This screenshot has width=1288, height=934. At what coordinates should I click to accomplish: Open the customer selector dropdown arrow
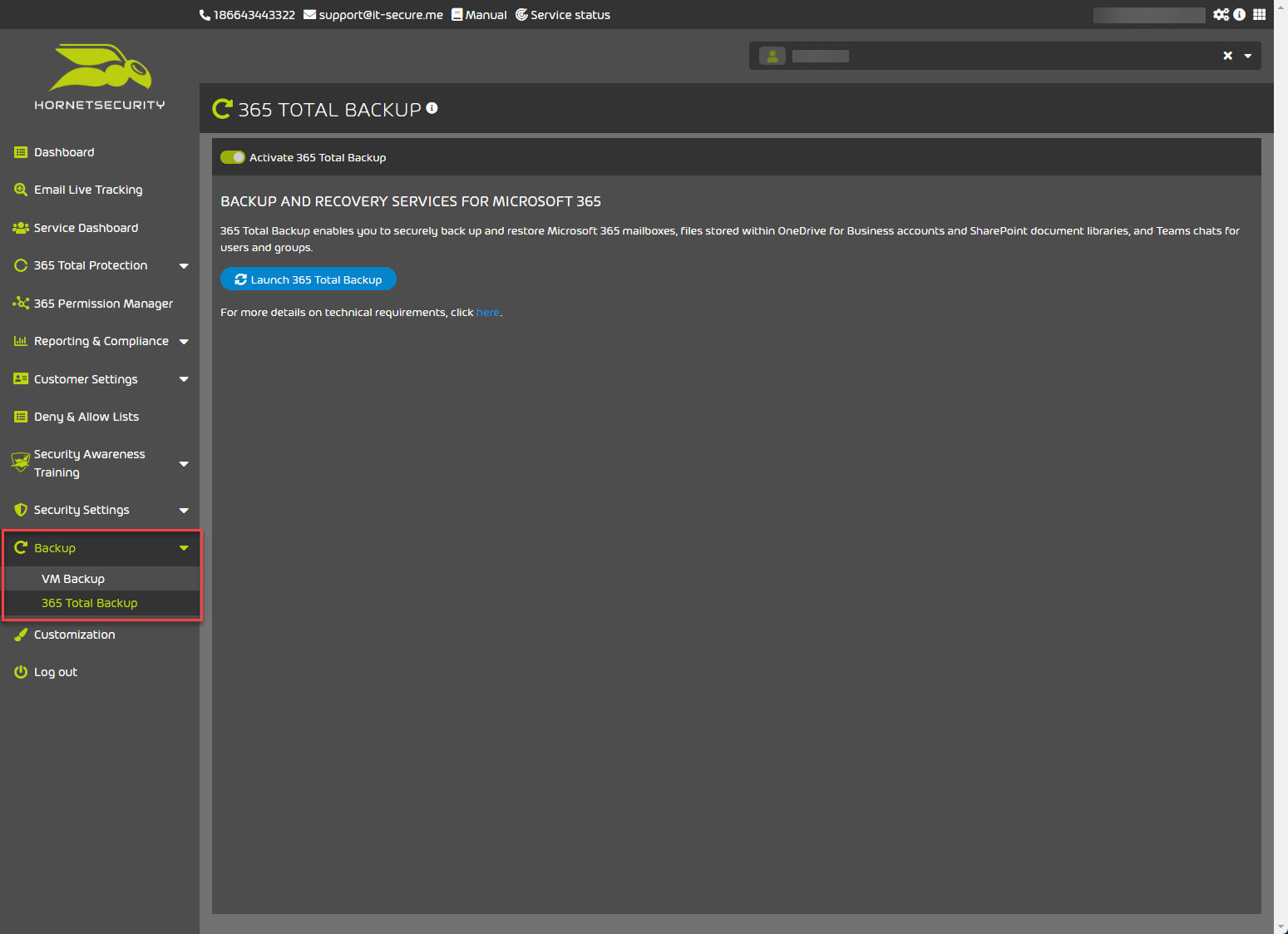[1248, 57]
